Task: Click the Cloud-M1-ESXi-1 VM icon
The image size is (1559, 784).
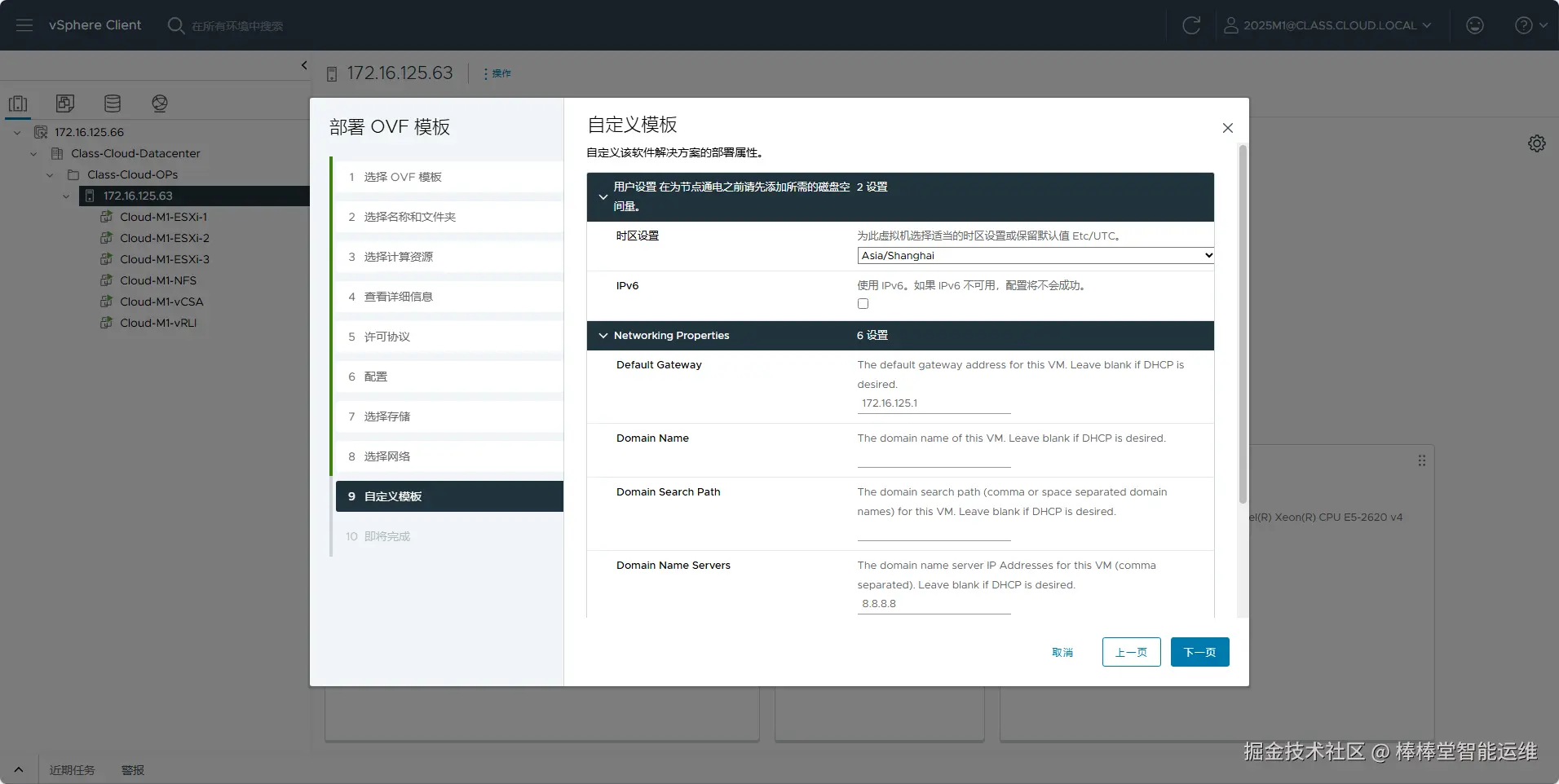Action: click(x=106, y=217)
